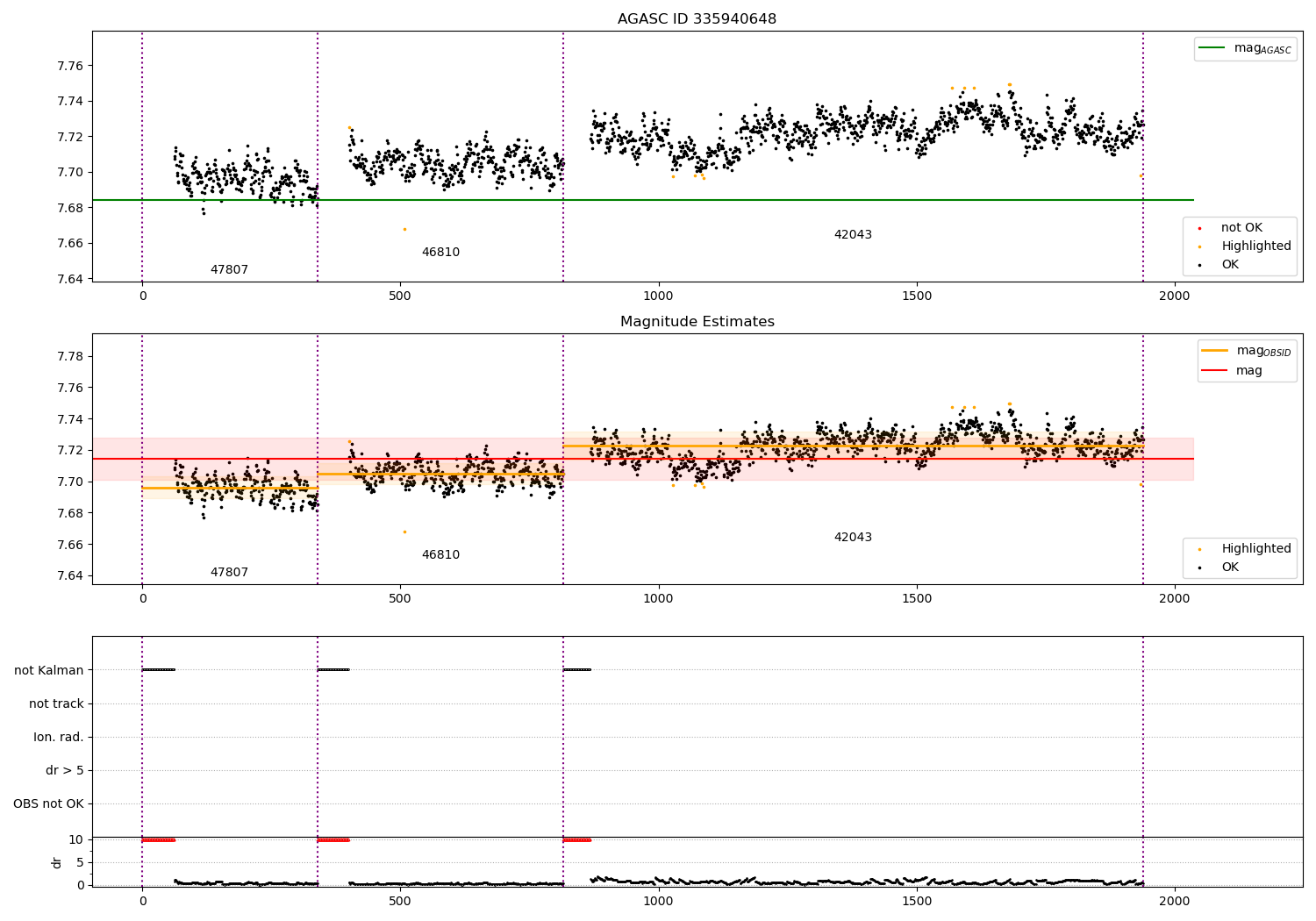This screenshot has height=921, width=1316.
Task: Click the 42043 observation label in middle plot
Action: pos(853,538)
